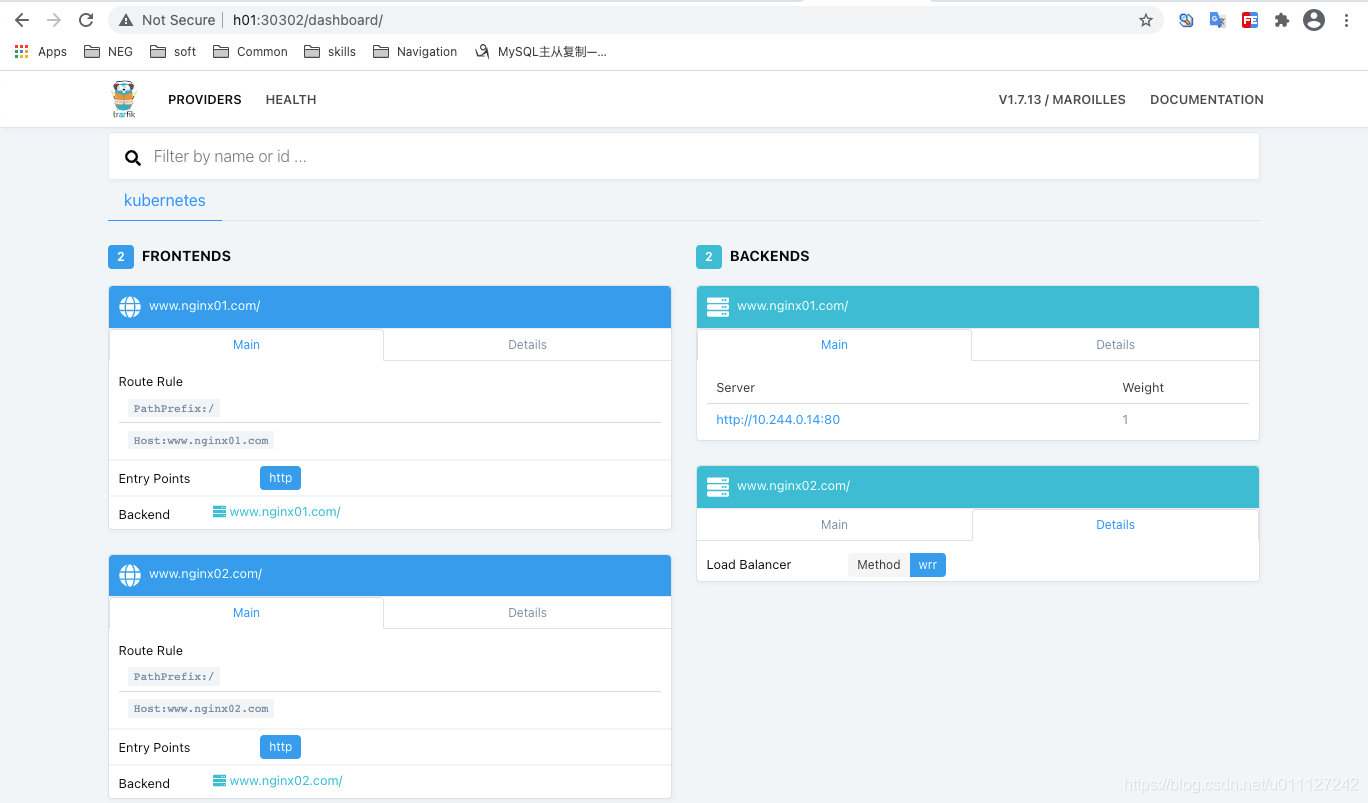Open the HEALTH menu item
This screenshot has height=803, width=1368.
(x=291, y=100)
